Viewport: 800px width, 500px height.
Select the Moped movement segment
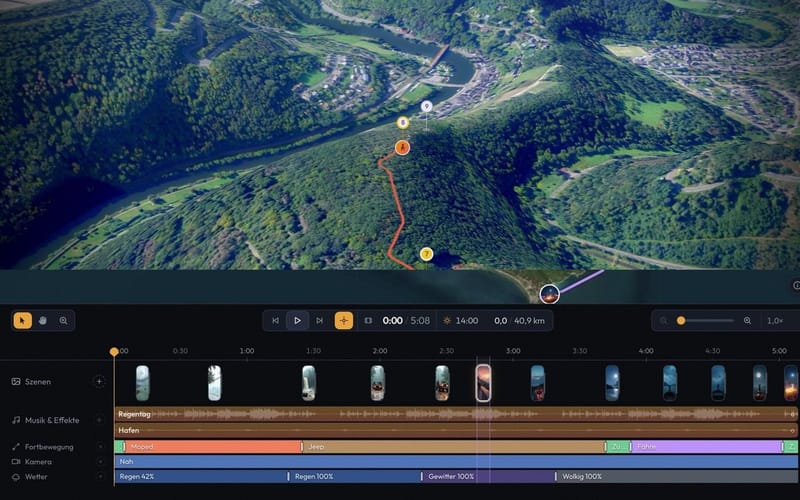point(213,446)
